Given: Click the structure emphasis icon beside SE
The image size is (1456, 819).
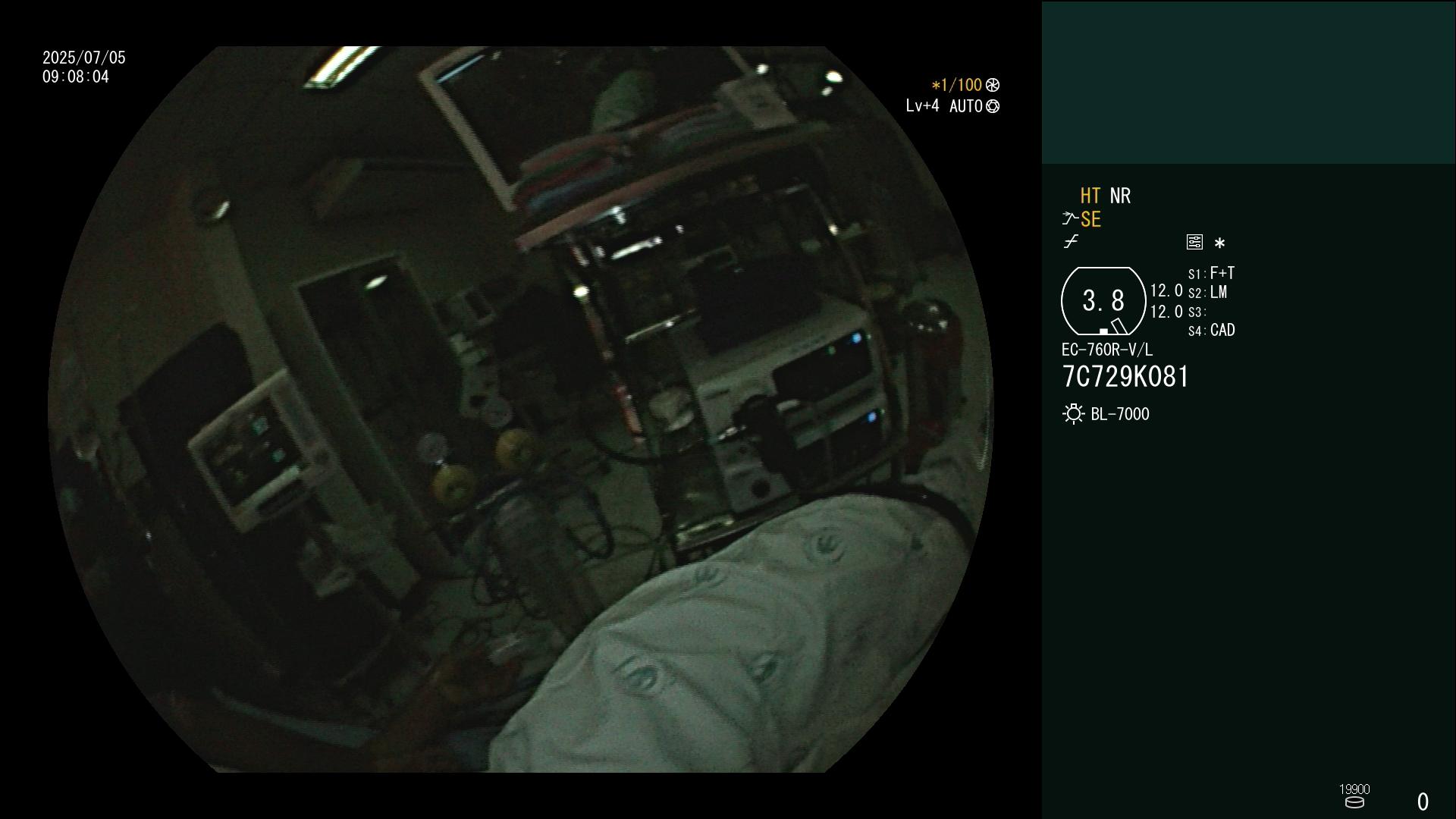Looking at the screenshot, I should (x=1070, y=219).
